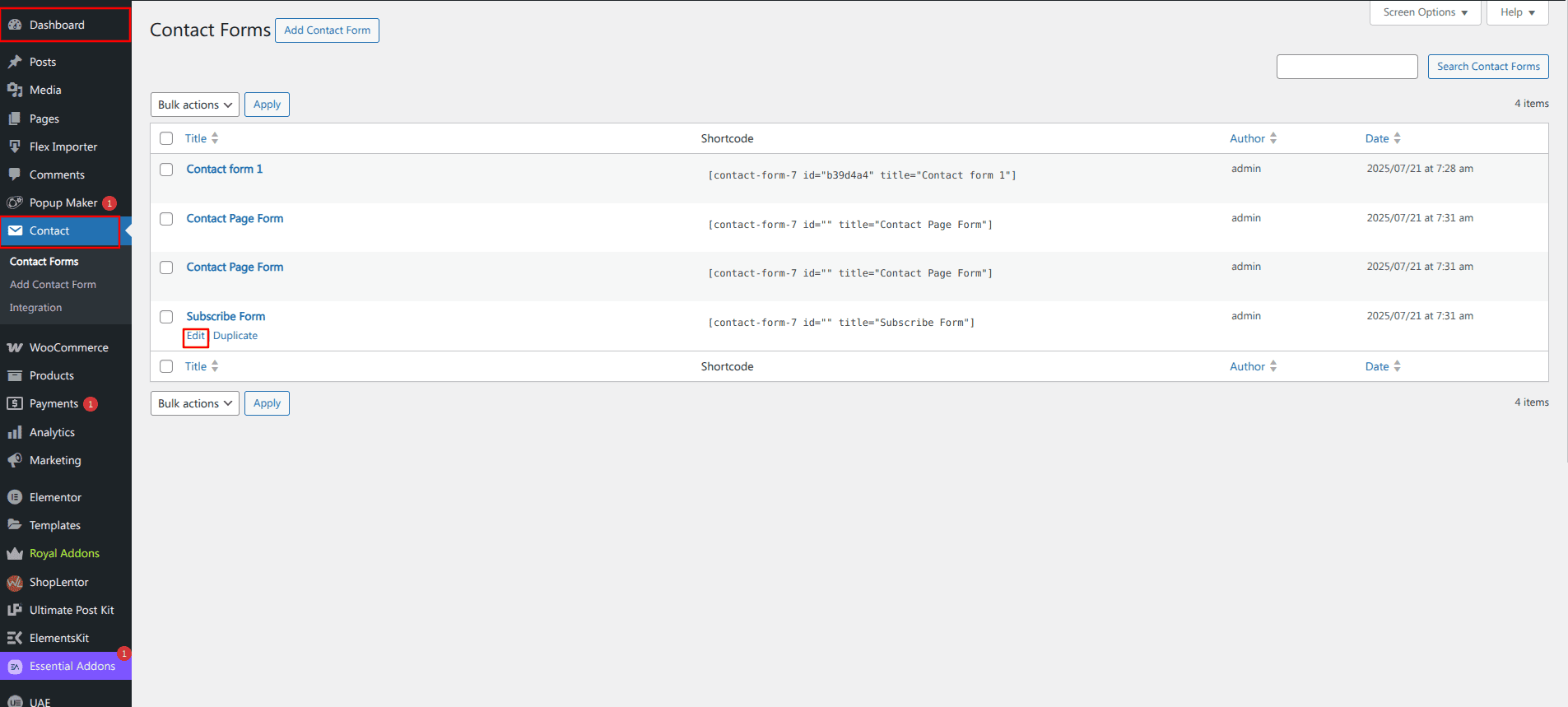Sort by Title in the header row

pos(202,138)
